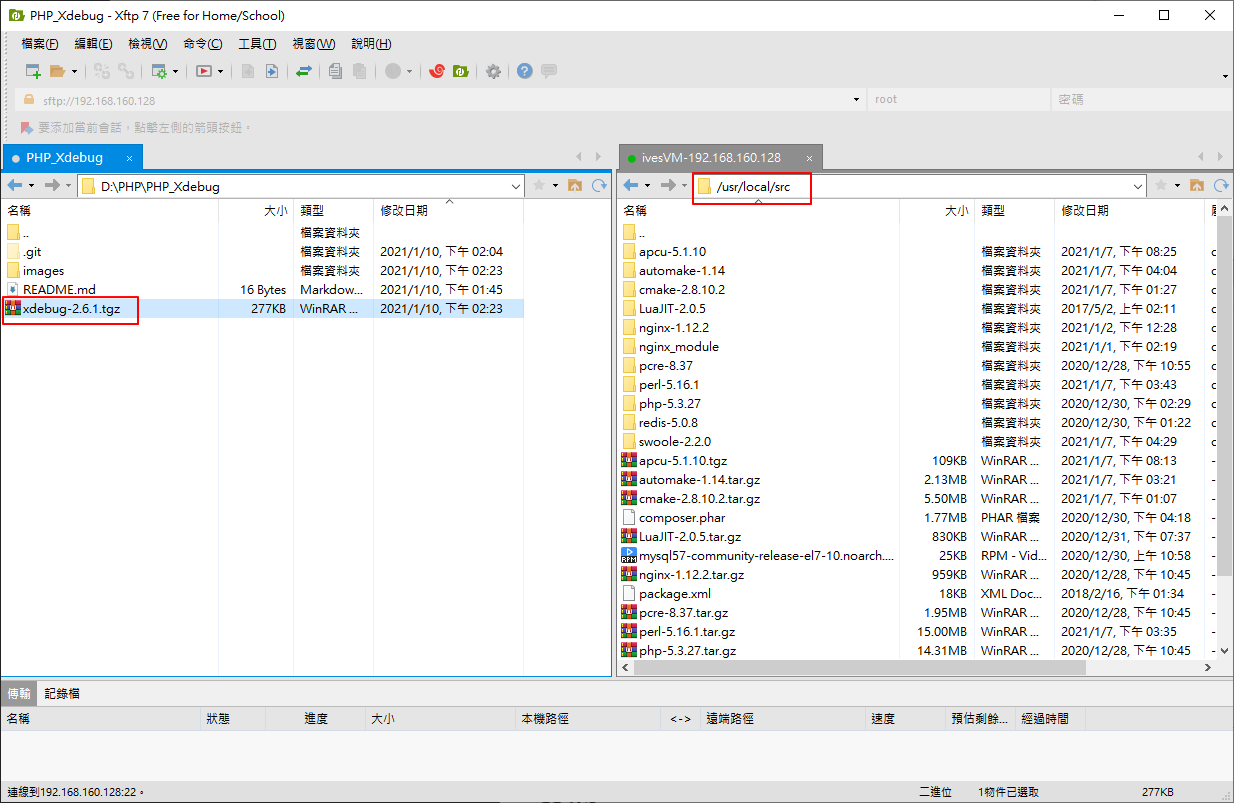Click the sftp host address field
1234x803 pixels.
coord(440,100)
